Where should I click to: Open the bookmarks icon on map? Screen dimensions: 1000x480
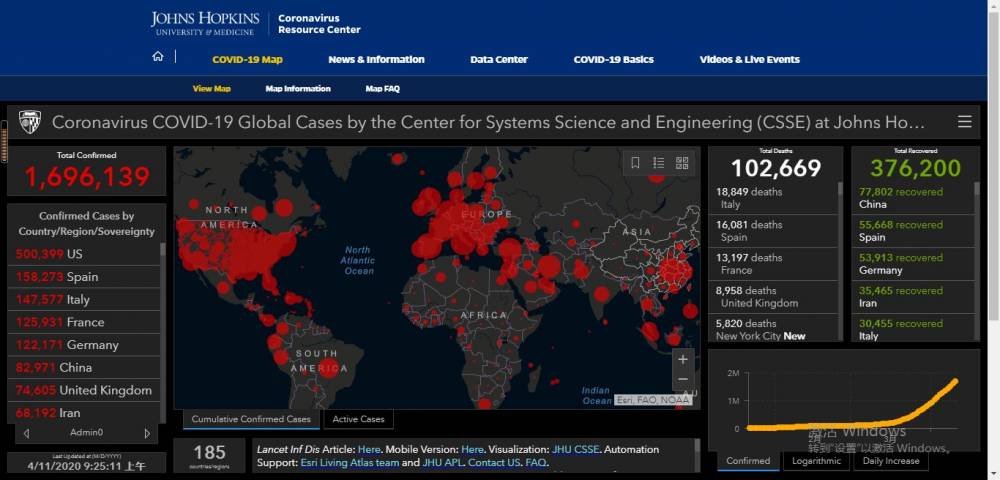pyautogui.click(x=635, y=163)
